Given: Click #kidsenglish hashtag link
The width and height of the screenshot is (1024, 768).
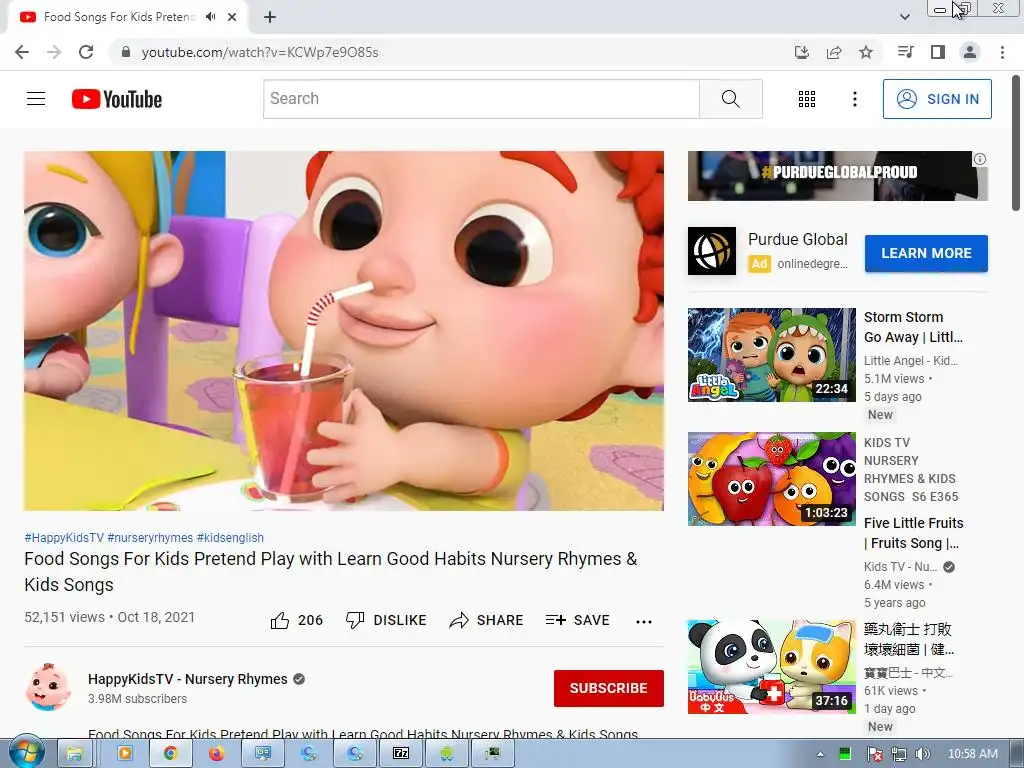Looking at the screenshot, I should click(x=230, y=537).
